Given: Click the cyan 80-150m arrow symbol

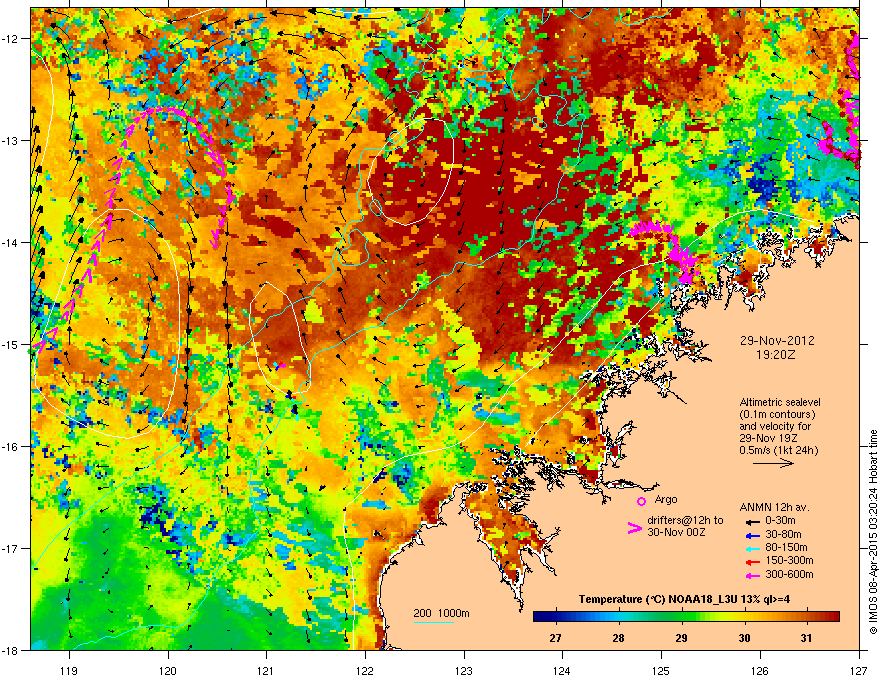Looking at the screenshot, I should tap(753, 549).
